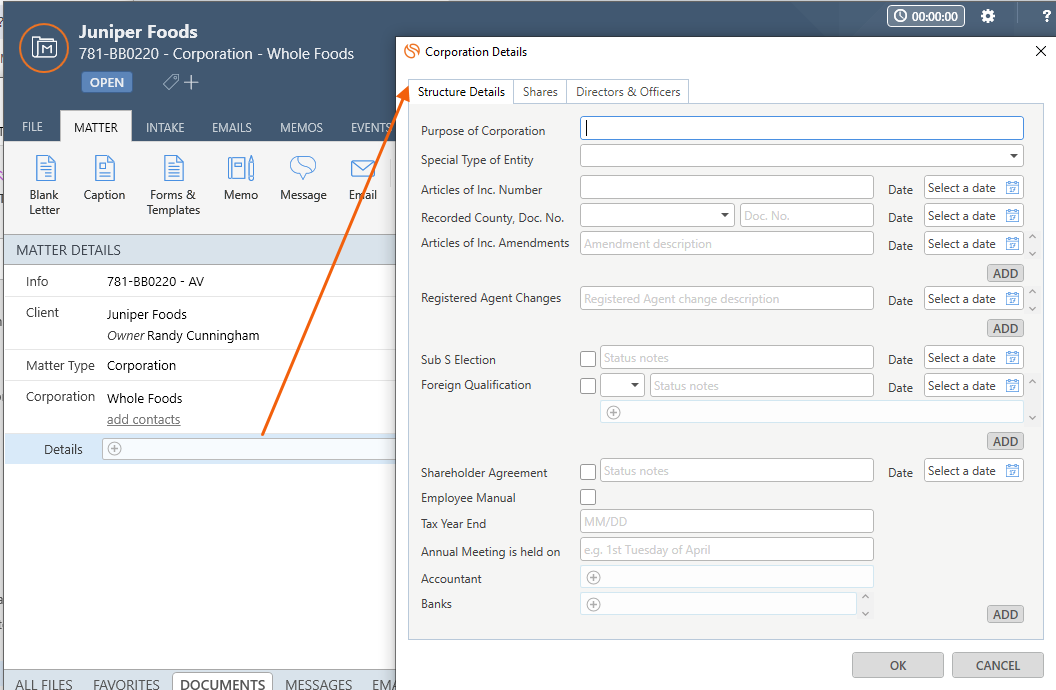Open the MEMOS tab
Image resolution: width=1056 pixels, height=690 pixels.
pyautogui.click(x=301, y=127)
